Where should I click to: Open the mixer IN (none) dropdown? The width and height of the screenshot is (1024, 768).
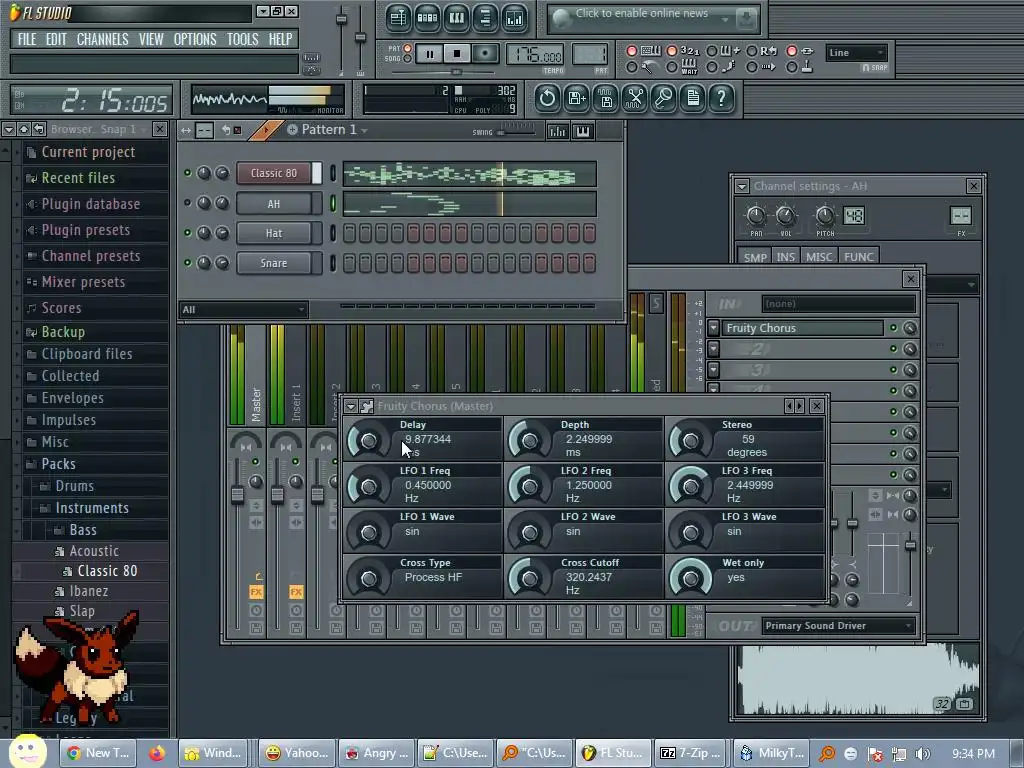coord(839,304)
